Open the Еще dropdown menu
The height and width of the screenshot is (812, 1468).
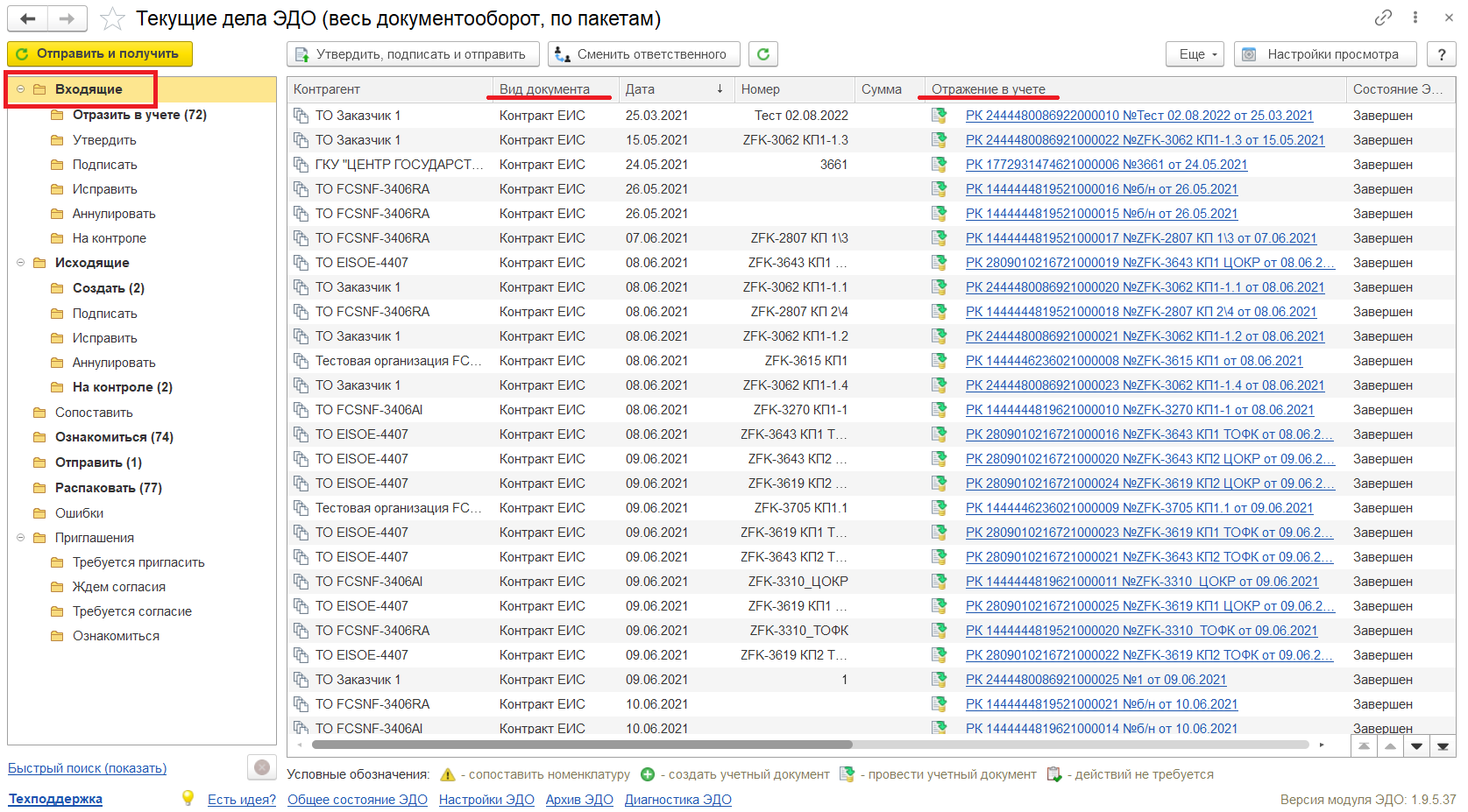[x=1195, y=54]
